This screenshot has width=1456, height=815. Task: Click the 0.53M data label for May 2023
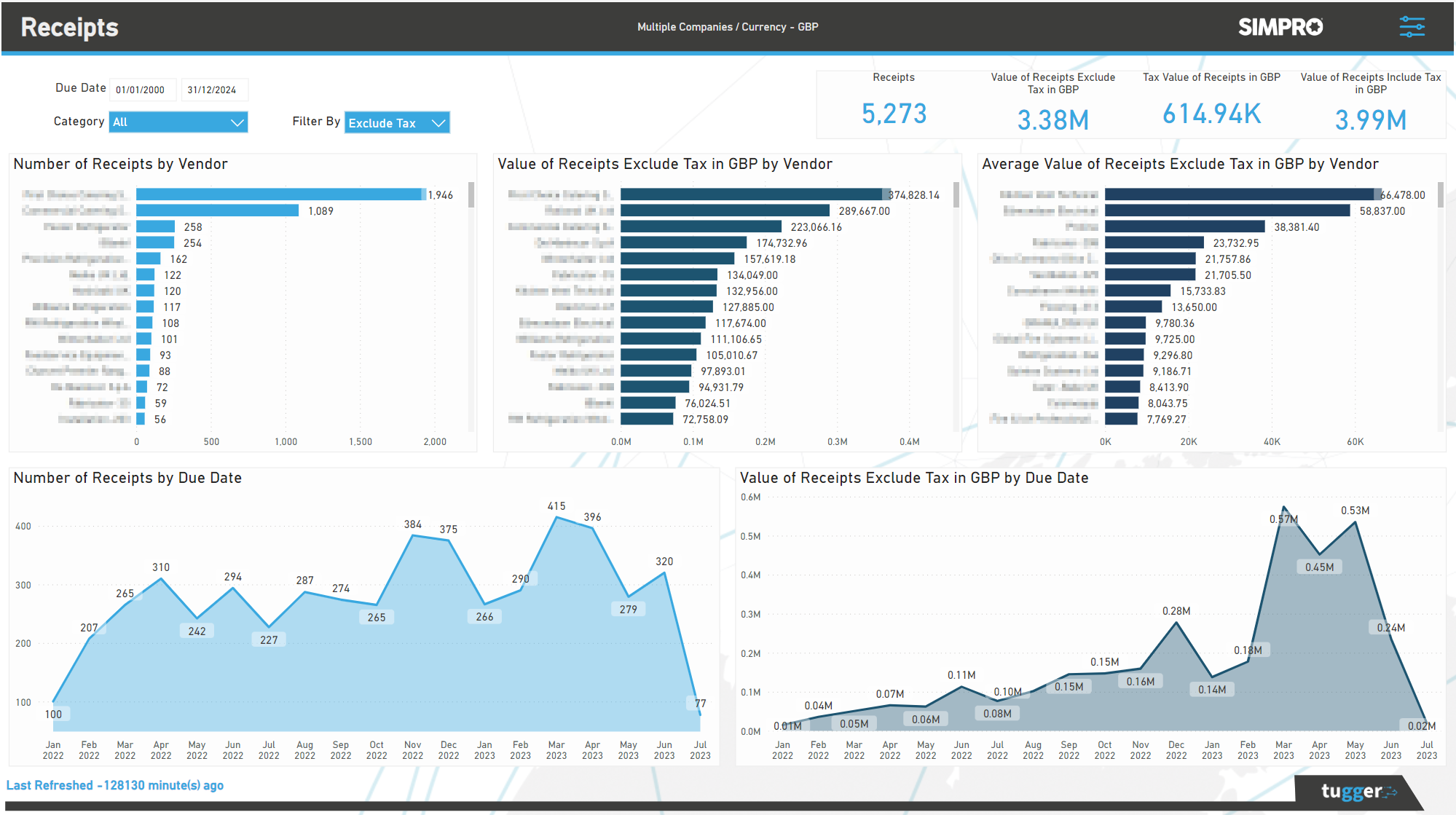[1355, 511]
